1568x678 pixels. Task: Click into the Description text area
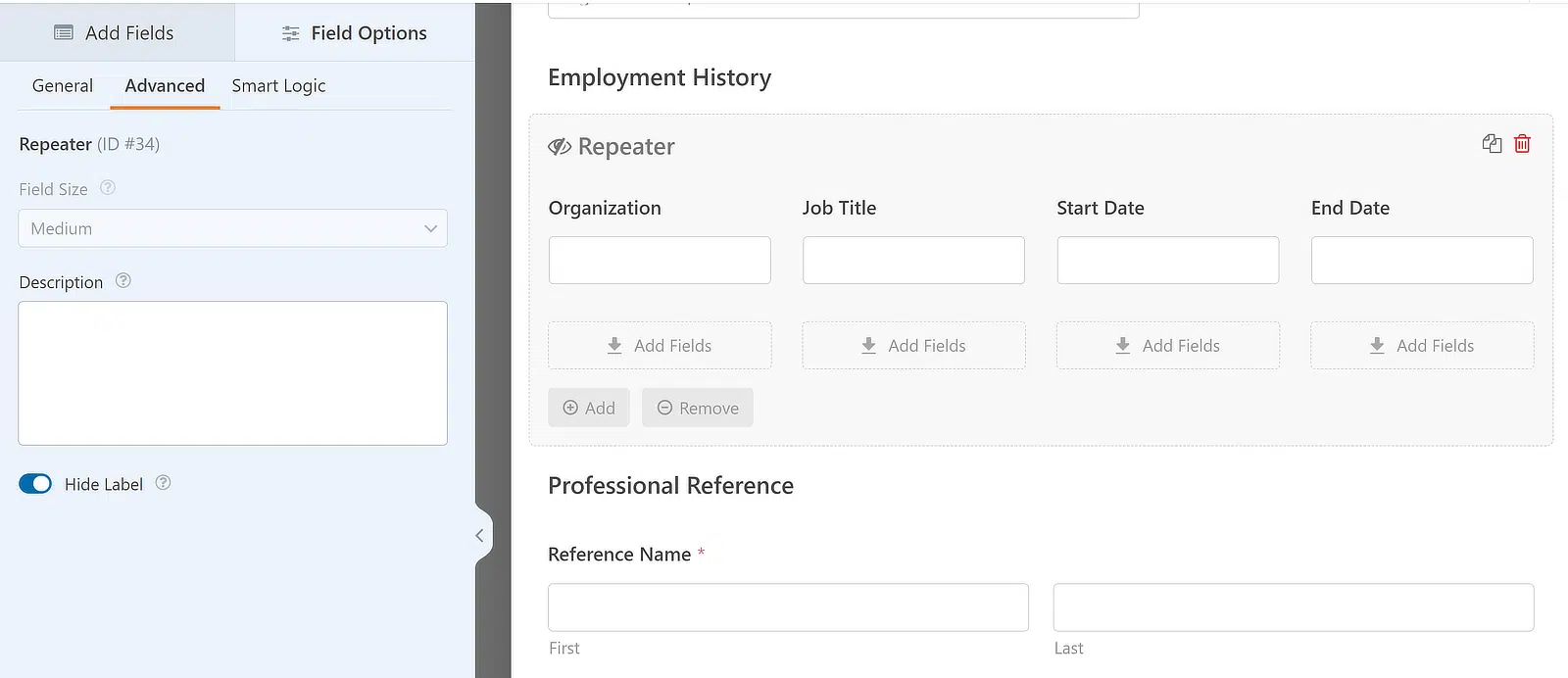tap(233, 373)
